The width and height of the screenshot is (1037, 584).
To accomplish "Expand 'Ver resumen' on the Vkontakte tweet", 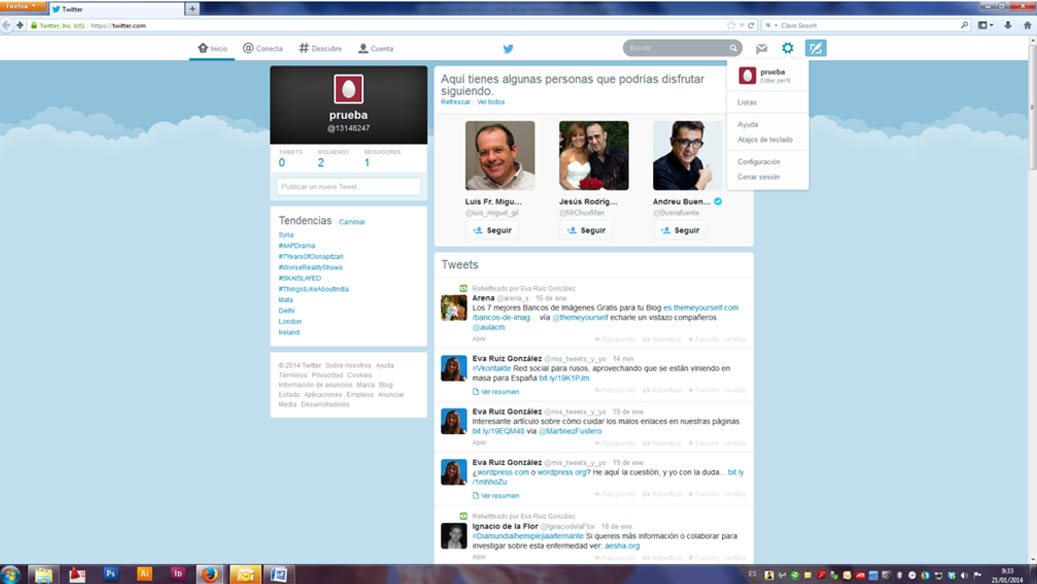I will (x=499, y=392).
